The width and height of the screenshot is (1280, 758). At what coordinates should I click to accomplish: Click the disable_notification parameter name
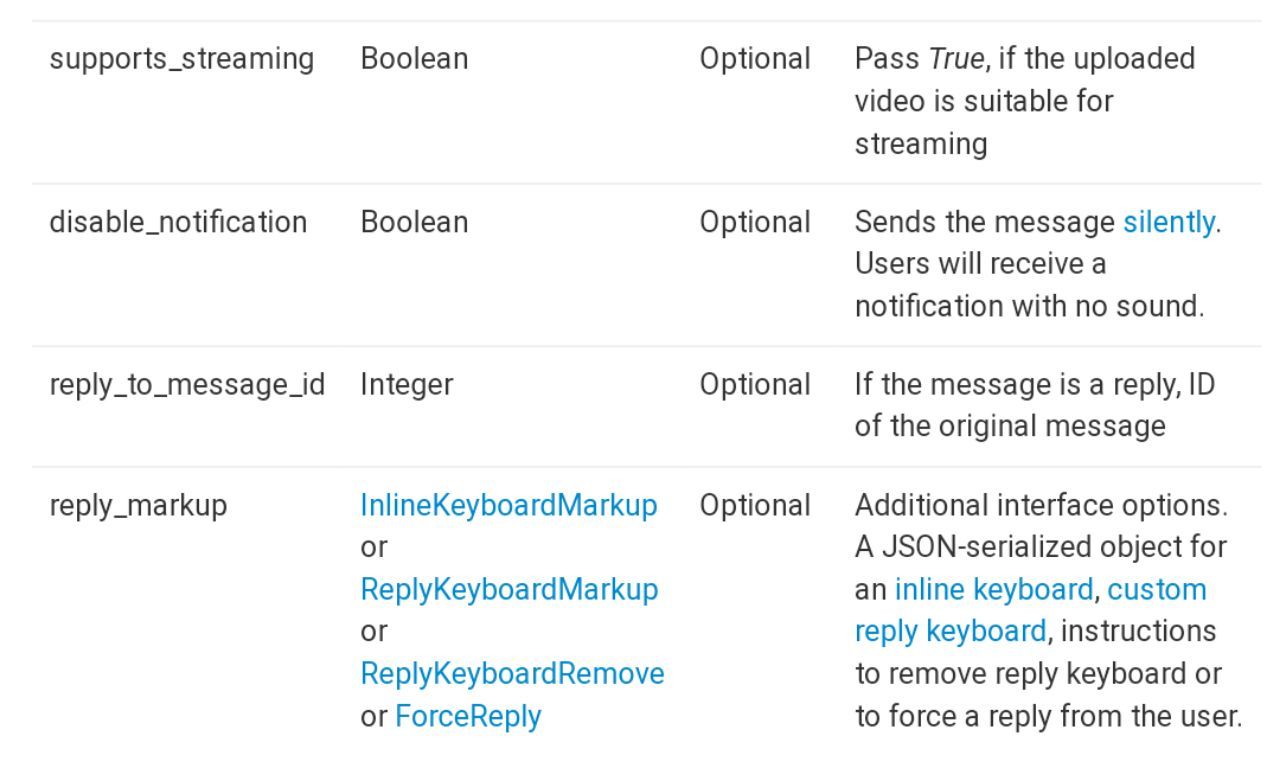[x=178, y=222]
